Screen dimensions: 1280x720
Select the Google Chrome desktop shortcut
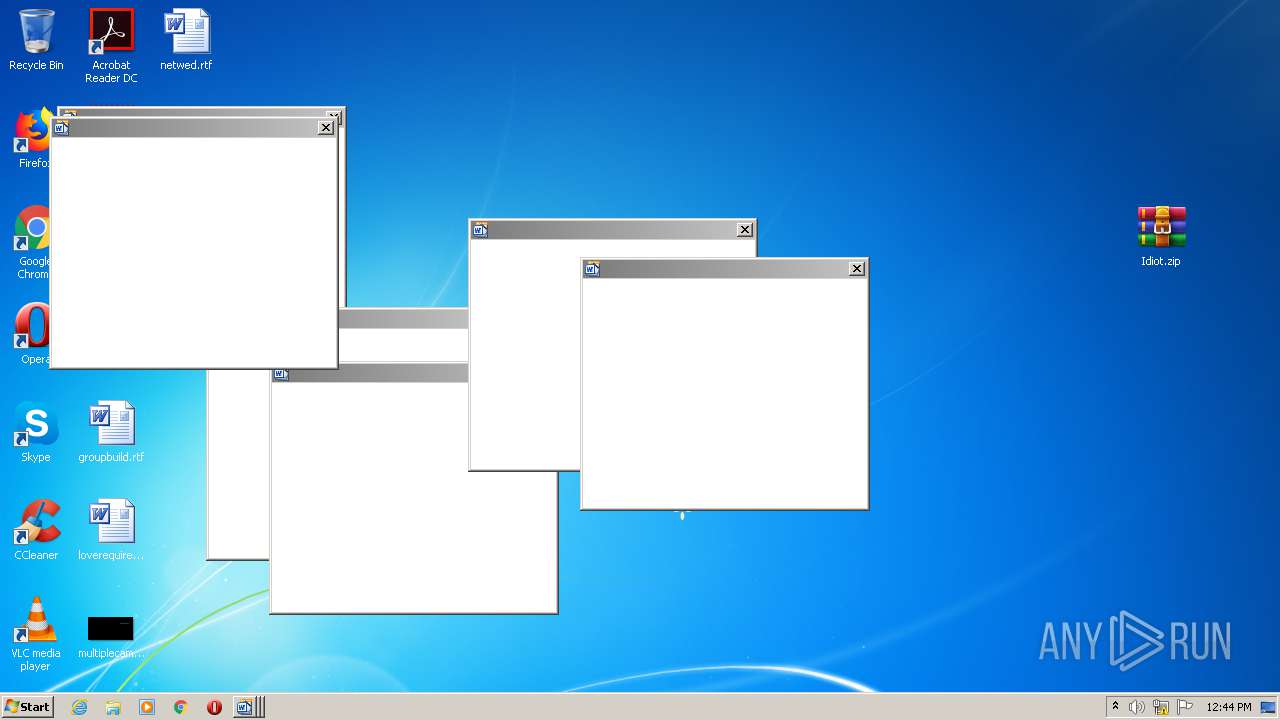click(x=34, y=242)
